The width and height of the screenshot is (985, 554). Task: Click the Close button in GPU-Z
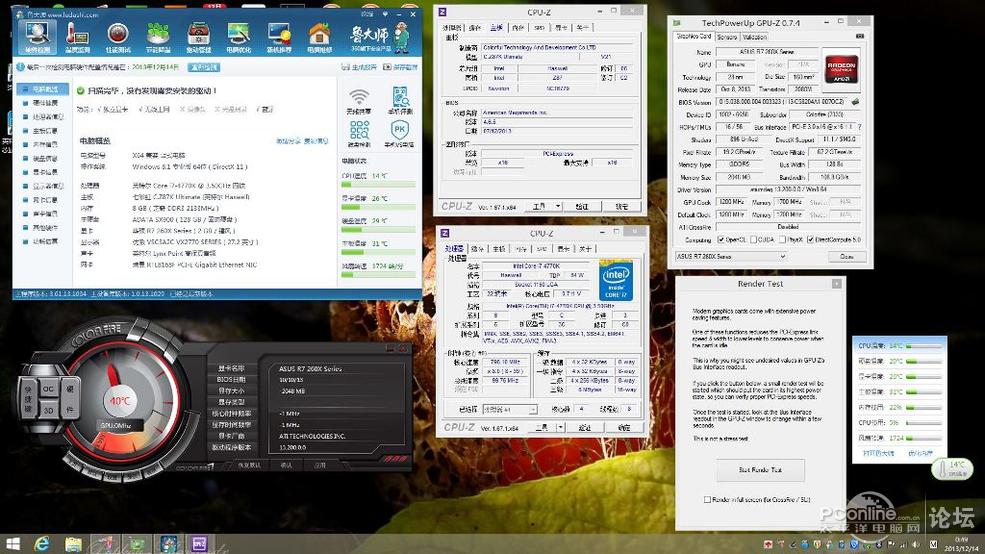pos(846,256)
